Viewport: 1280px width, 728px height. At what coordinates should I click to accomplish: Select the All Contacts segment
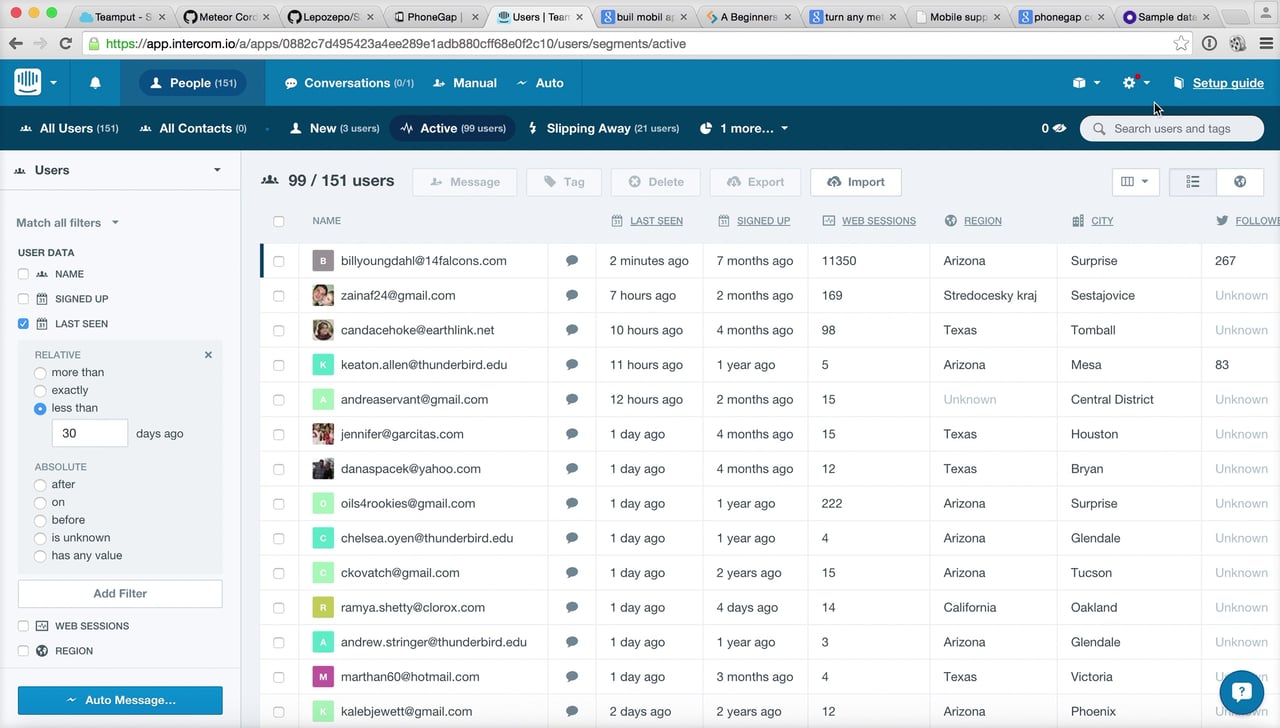[x=193, y=128]
